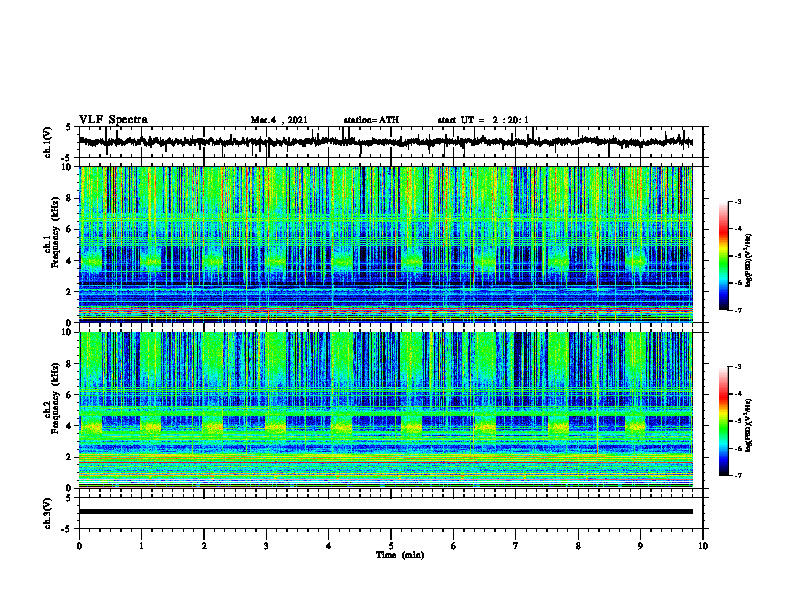
Task: Click the "station=ATH" header label
Action: (371, 120)
